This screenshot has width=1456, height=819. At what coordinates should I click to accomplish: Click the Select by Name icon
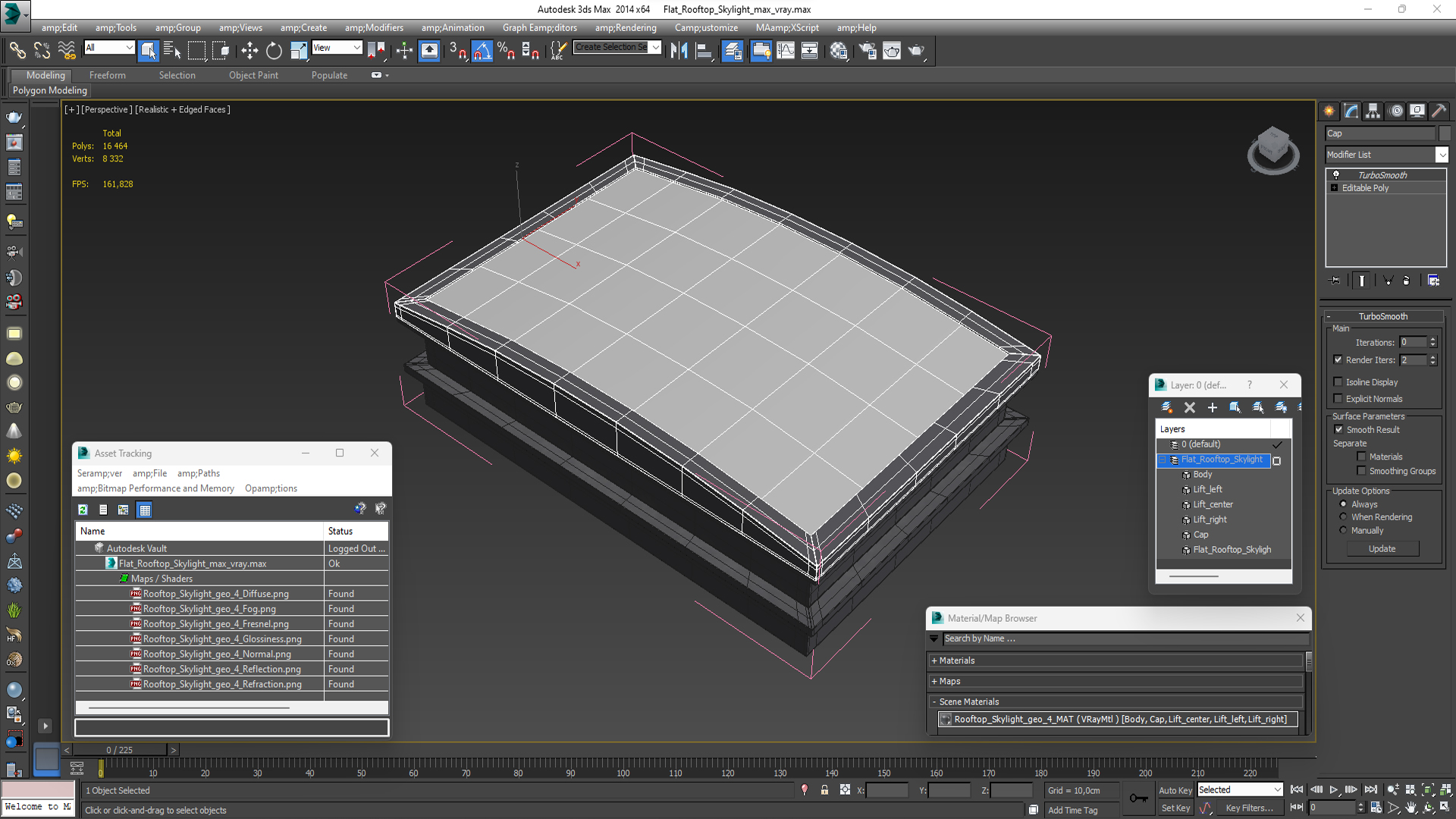pos(172,51)
